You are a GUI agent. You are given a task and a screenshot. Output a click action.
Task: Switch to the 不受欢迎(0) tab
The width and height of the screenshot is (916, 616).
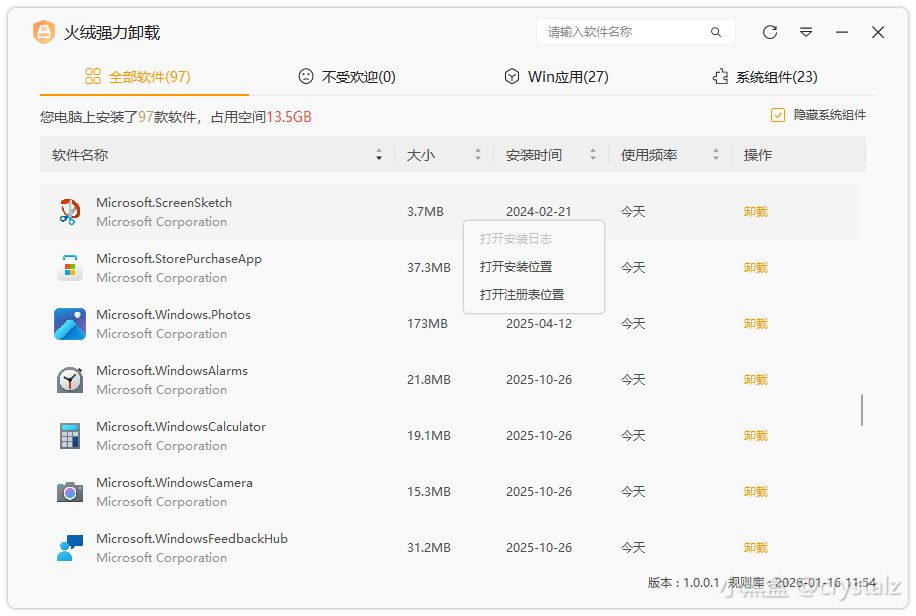(x=347, y=77)
